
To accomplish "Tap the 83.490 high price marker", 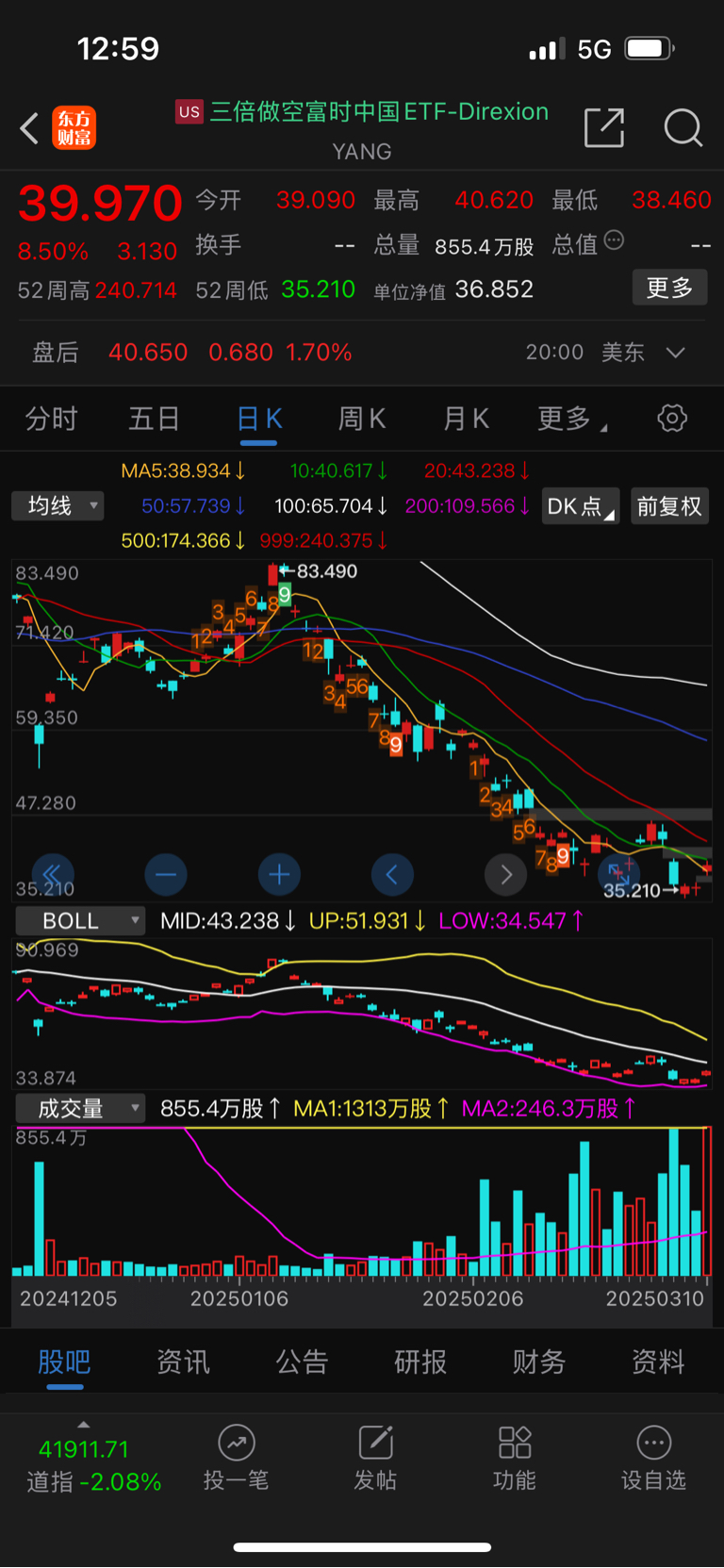I will (x=326, y=571).
